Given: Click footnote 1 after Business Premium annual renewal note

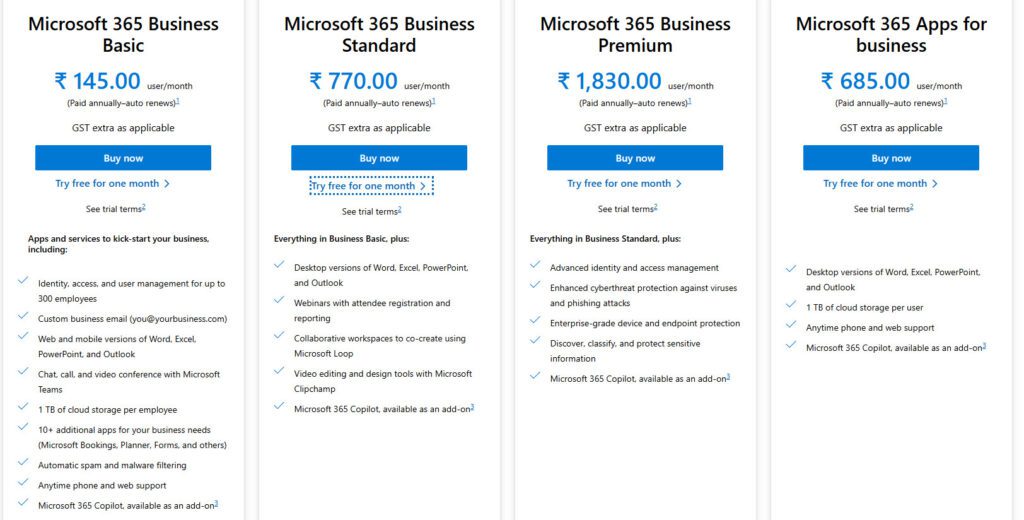Looking at the screenshot, I should point(690,101).
